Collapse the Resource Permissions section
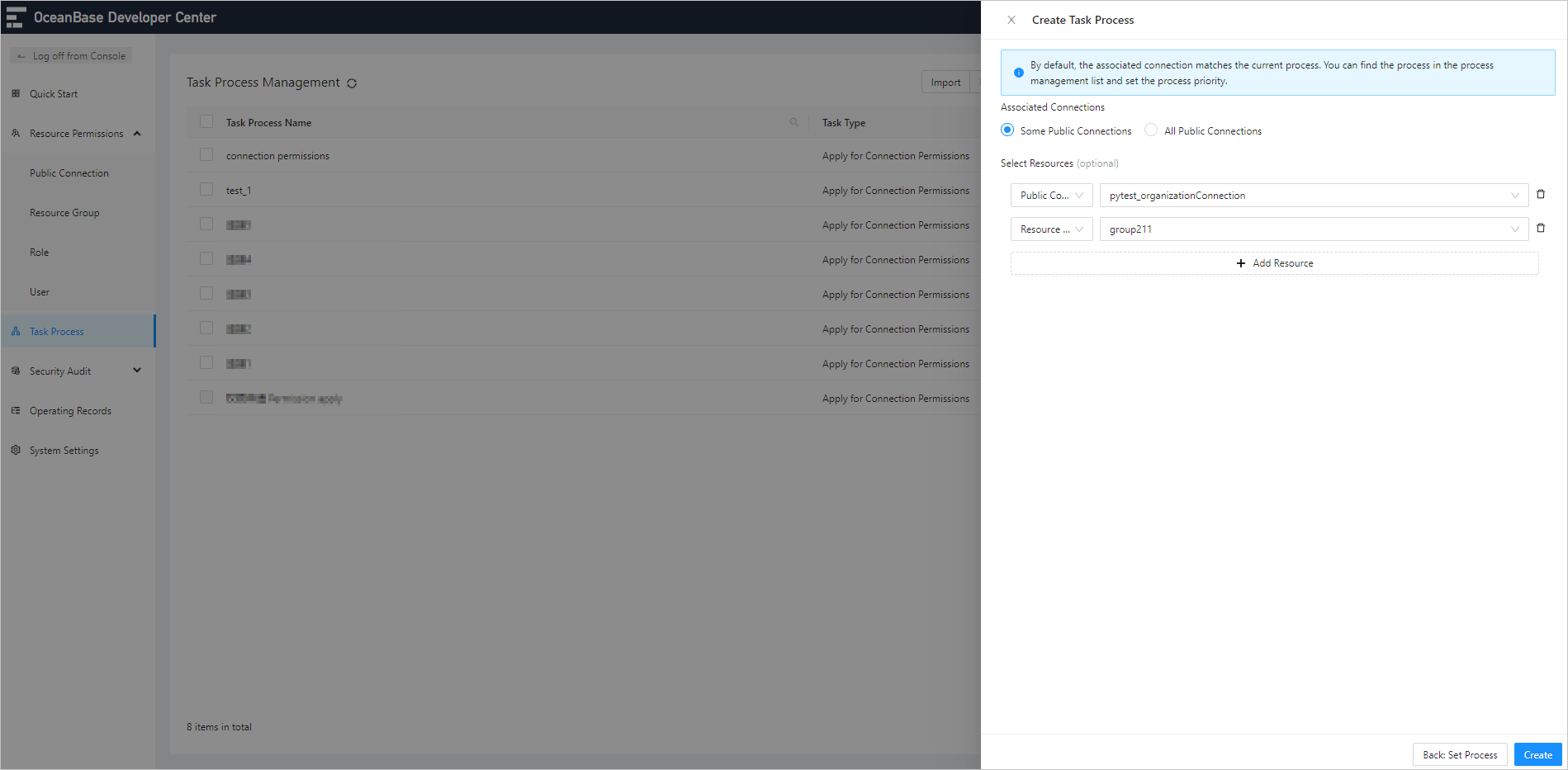This screenshot has width=1568, height=770. (x=138, y=133)
